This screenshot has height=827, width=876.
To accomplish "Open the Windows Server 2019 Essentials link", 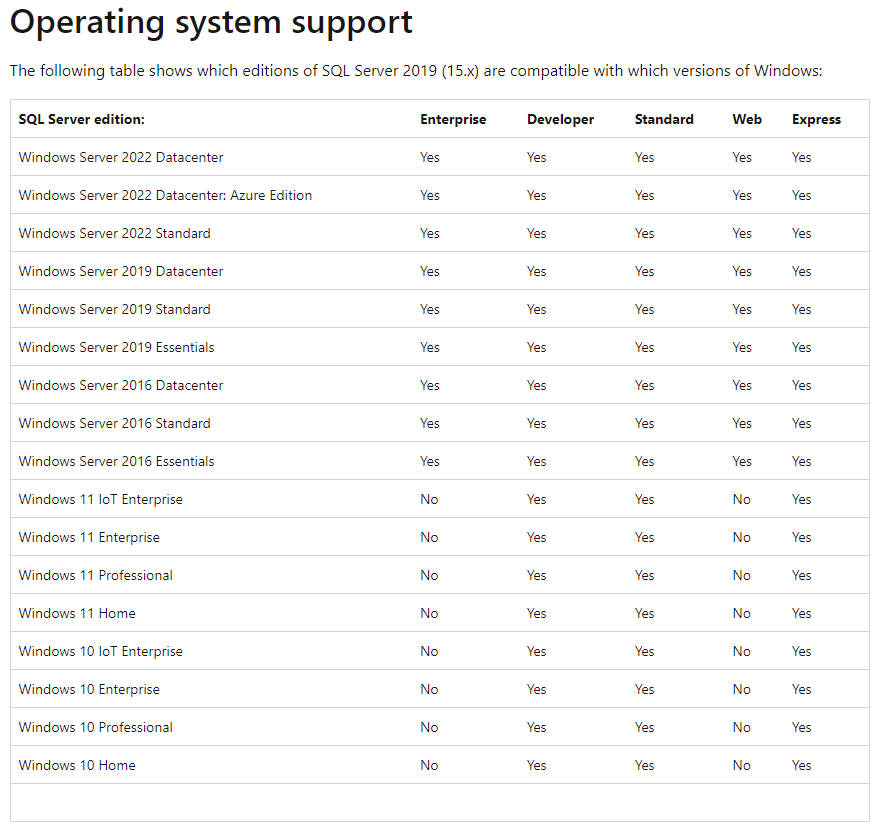I will pyautogui.click(x=115, y=347).
